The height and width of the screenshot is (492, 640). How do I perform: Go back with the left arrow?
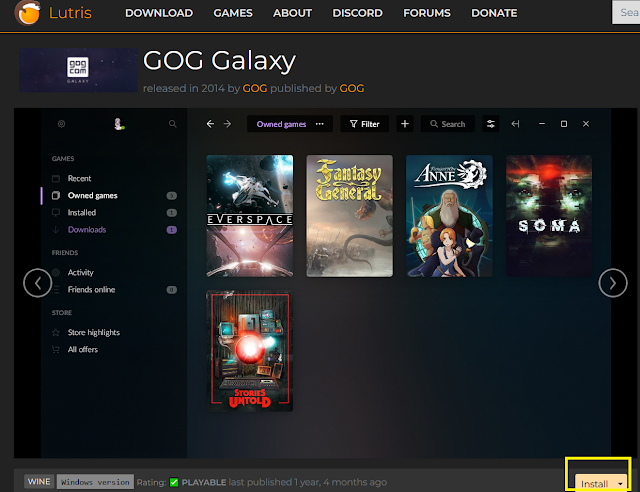pos(210,124)
